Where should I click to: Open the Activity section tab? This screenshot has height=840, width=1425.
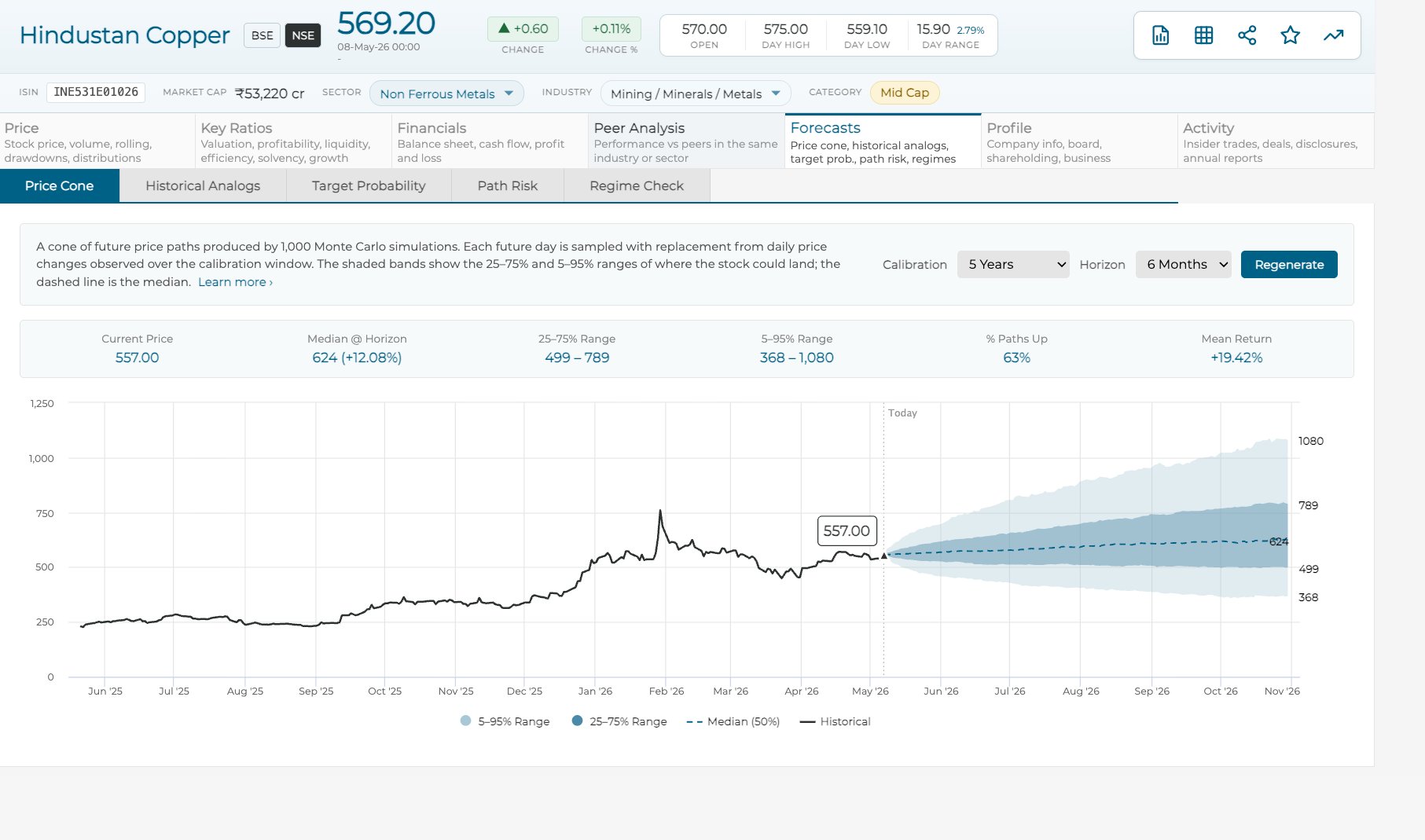(x=1276, y=141)
